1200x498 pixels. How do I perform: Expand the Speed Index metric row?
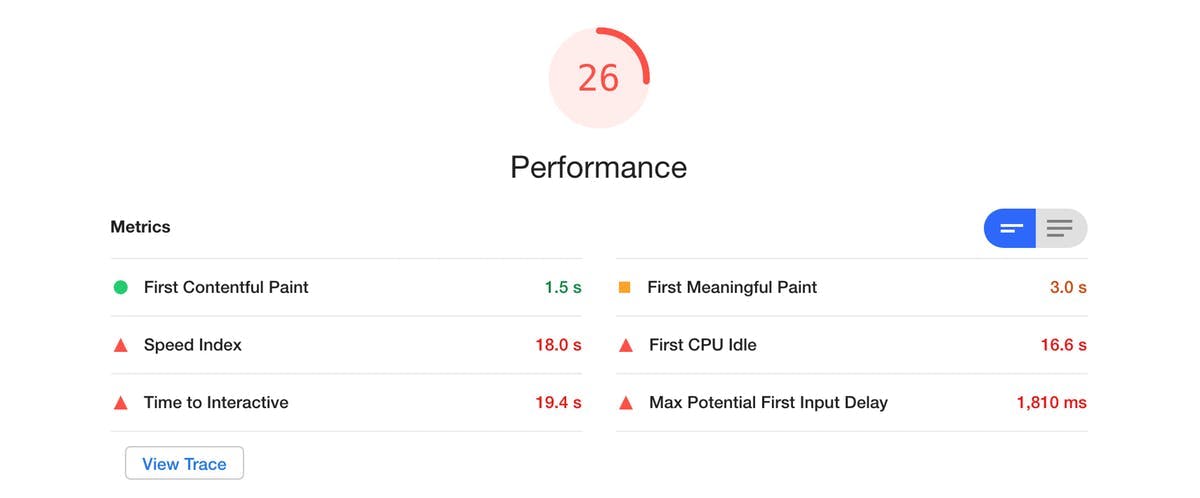tap(193, 345)
